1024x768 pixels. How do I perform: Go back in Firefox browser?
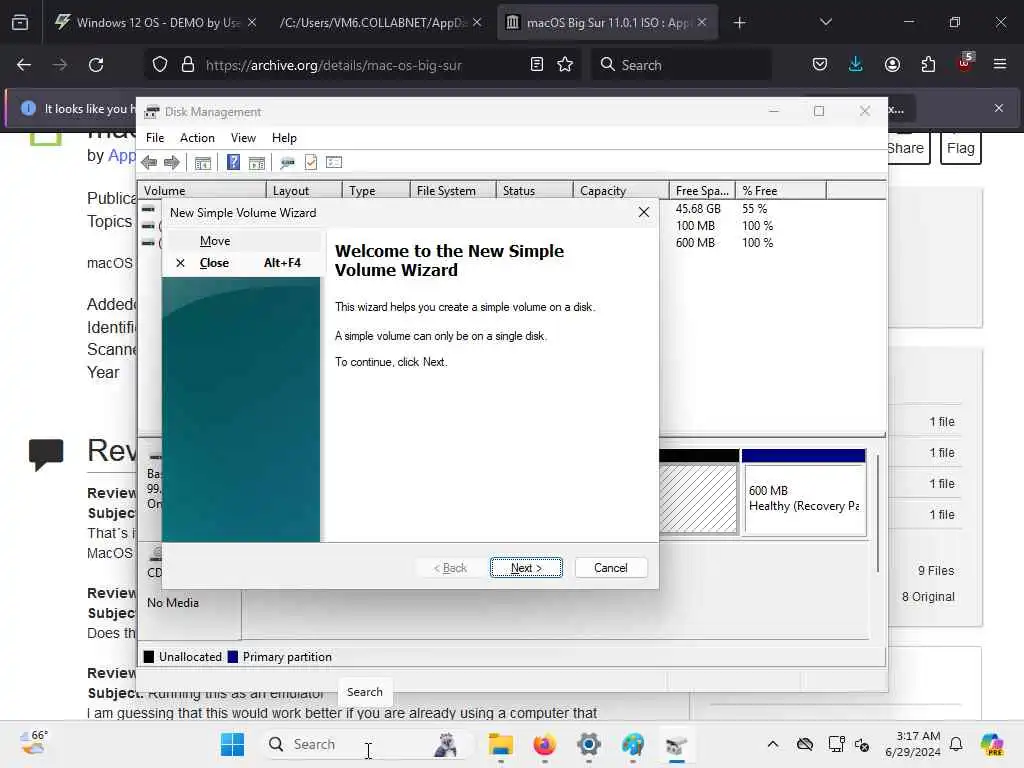click(x=24, y=65)
